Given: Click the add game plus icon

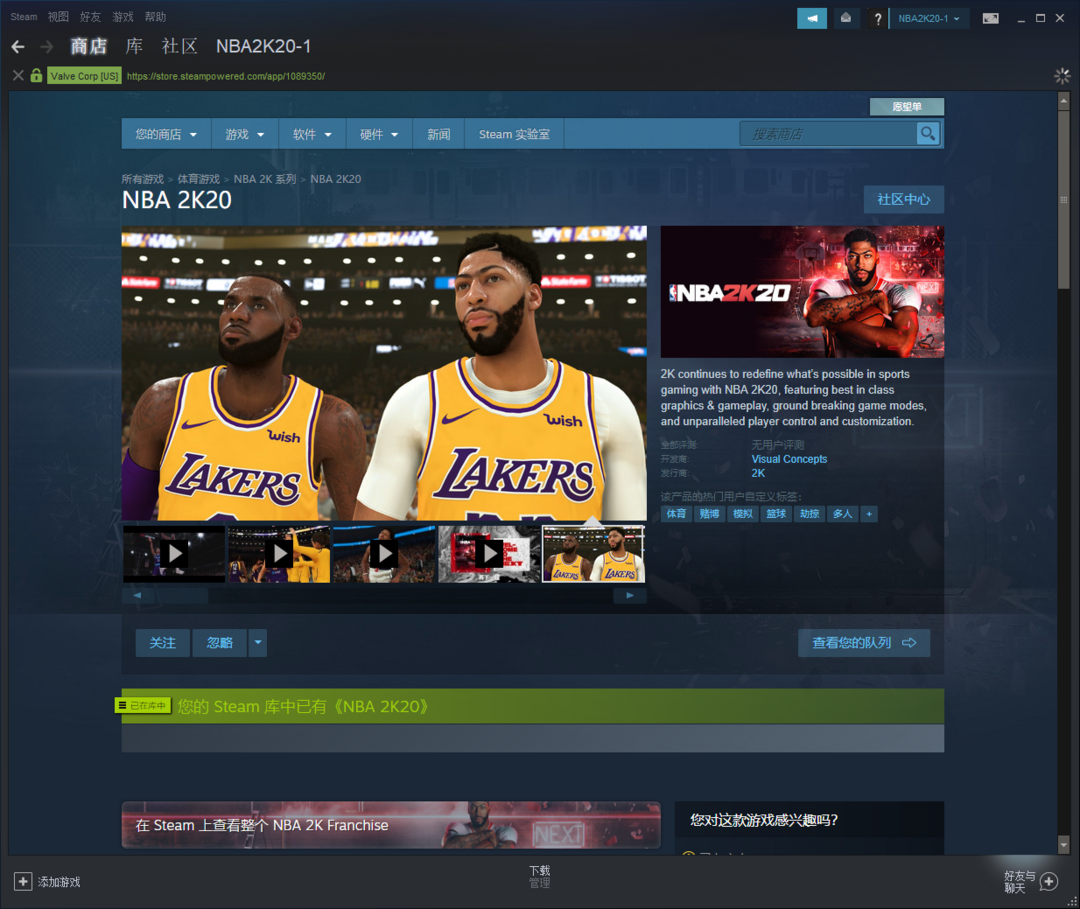Looking at the screenshot, I should pos(22,881).
